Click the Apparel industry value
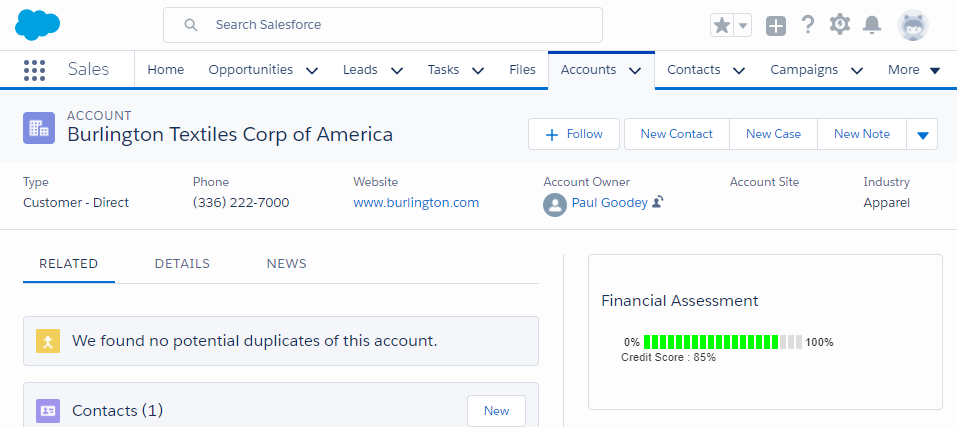Image resolution: width=957 pixels, height=427 pixels. pos(886,203)
